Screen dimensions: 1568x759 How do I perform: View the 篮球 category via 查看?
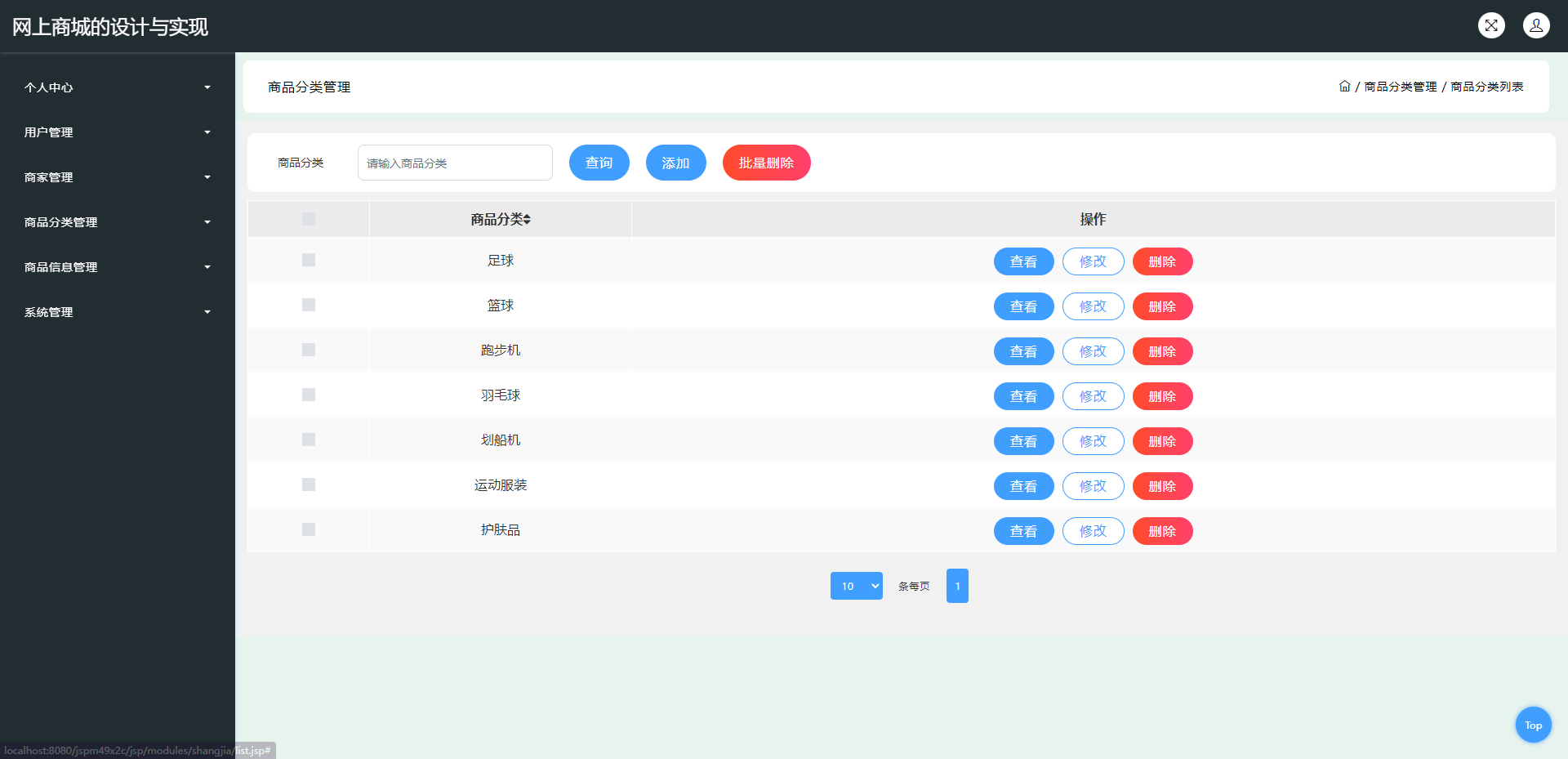click(x=1024, y=306)
